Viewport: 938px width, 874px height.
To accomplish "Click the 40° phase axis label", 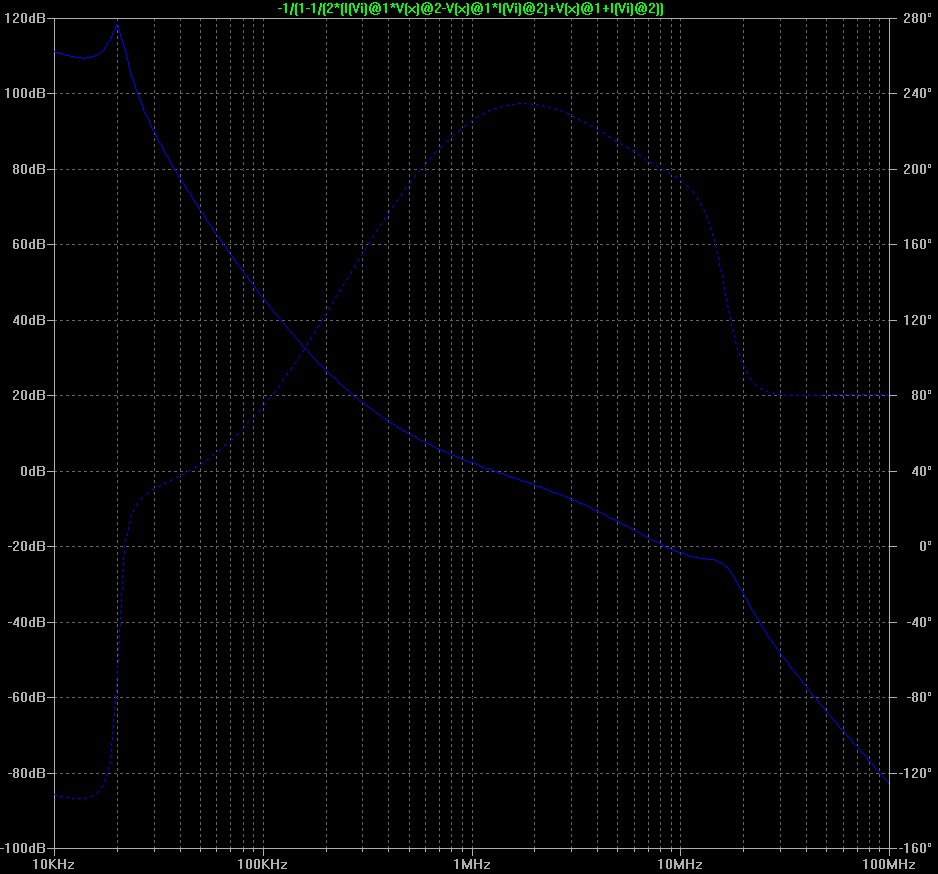I will click(921, 471).
